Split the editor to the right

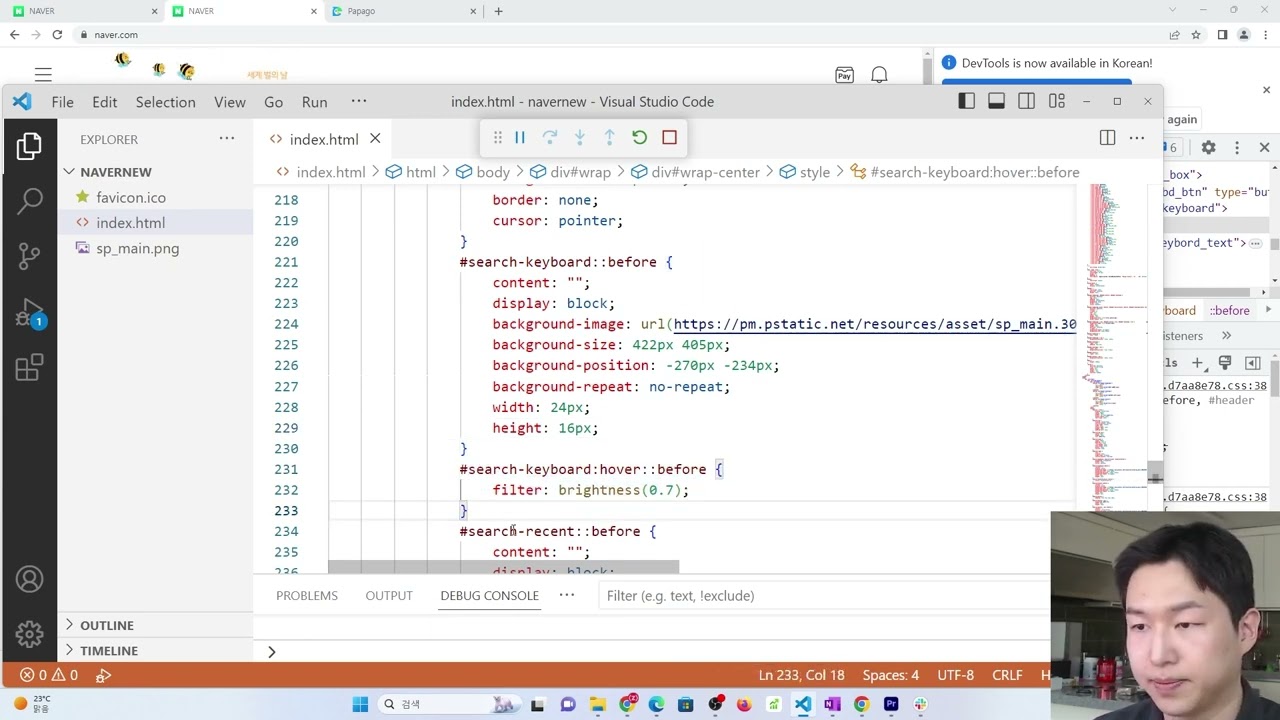click(1107, 138)
